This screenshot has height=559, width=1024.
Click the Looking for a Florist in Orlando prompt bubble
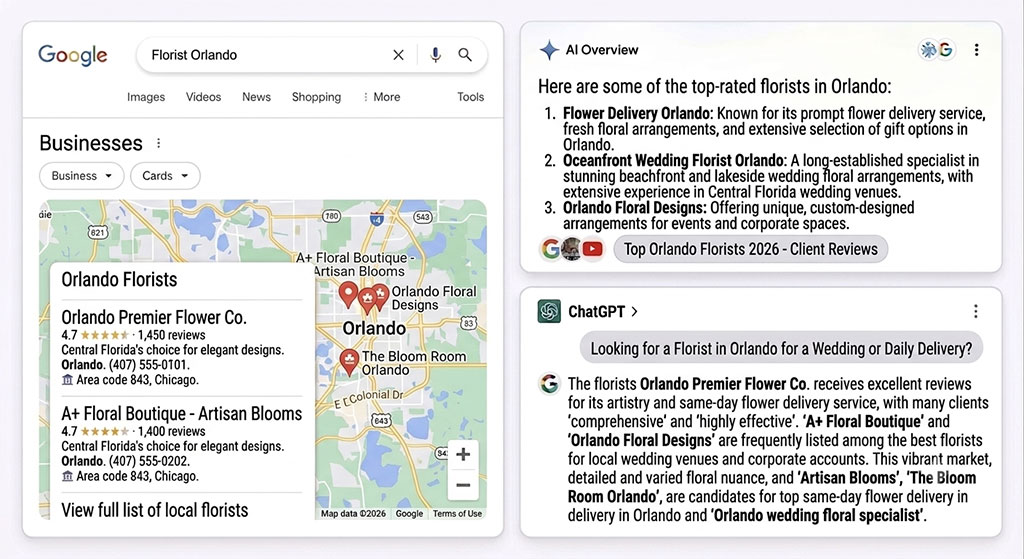point(781,348)
